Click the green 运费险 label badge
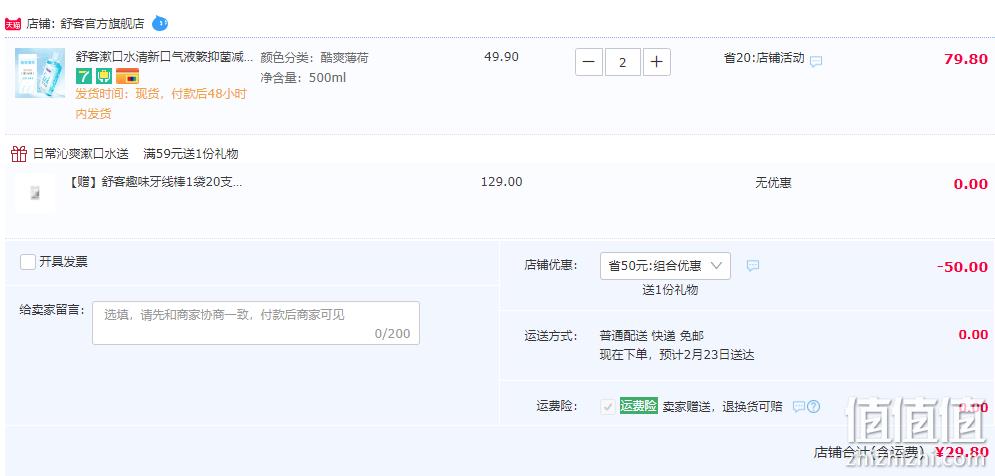 pyautogui.click(x=639, y=406)
